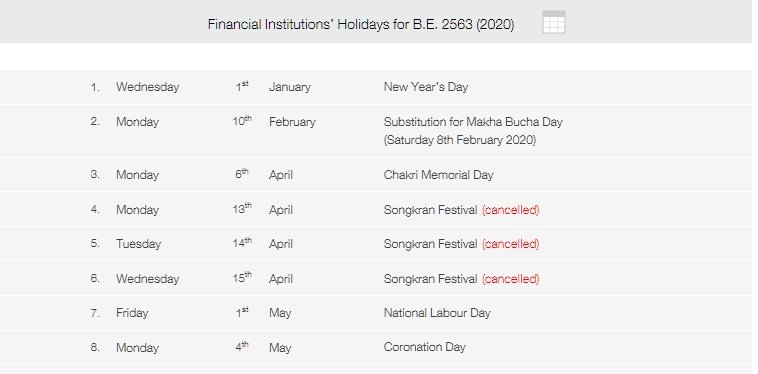Click Songkran Festival text on Monday 13th
This screenshot has height=374, width=758.
430,210
